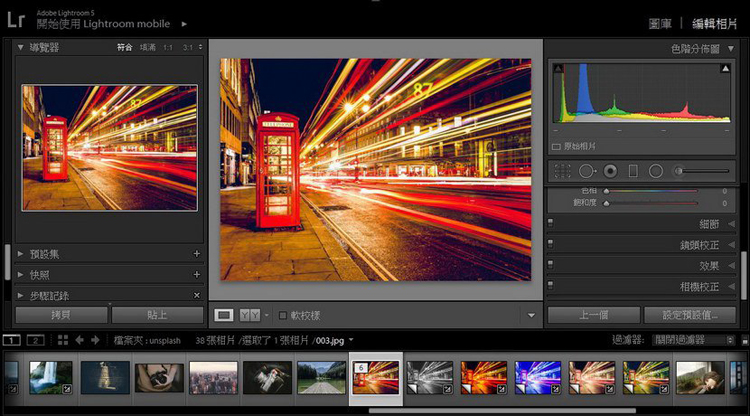
Task: Select the Crop Overlay grid tool
Action: click(563, 171)
